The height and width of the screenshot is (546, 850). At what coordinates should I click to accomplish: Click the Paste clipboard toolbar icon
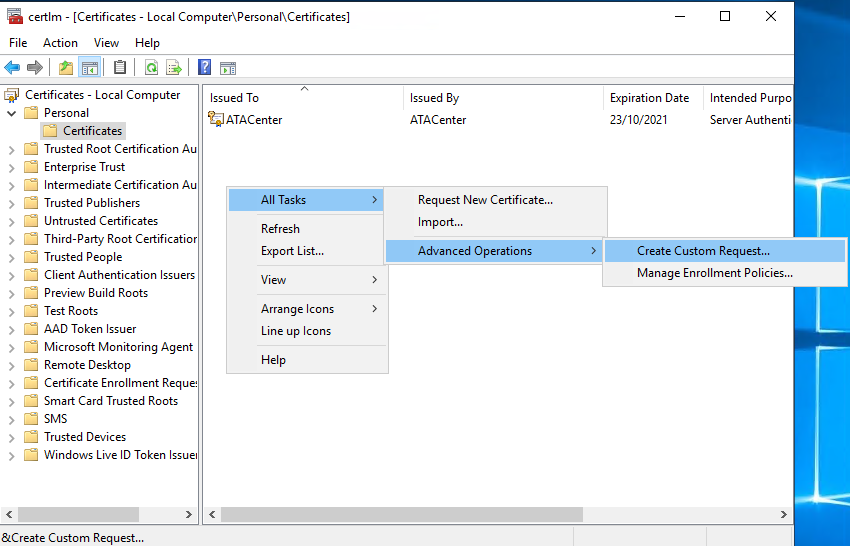(120, 68)
